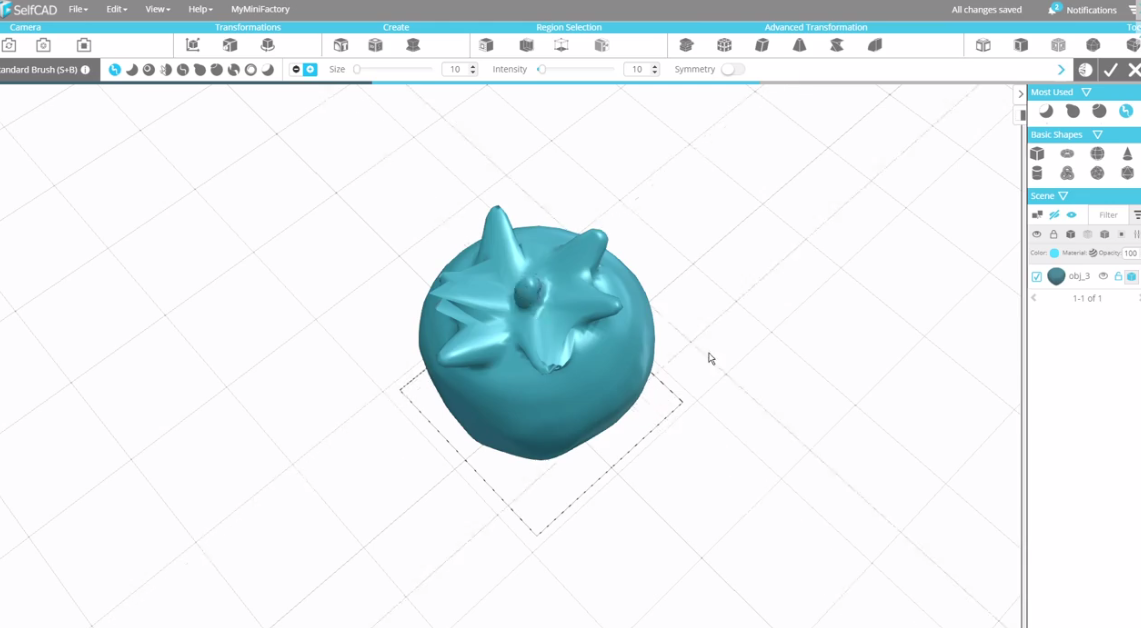Select the last brush in the brush row
The width and height of the screenshot is (1141, 628).
pyautogui.click(x=268, y=70)
